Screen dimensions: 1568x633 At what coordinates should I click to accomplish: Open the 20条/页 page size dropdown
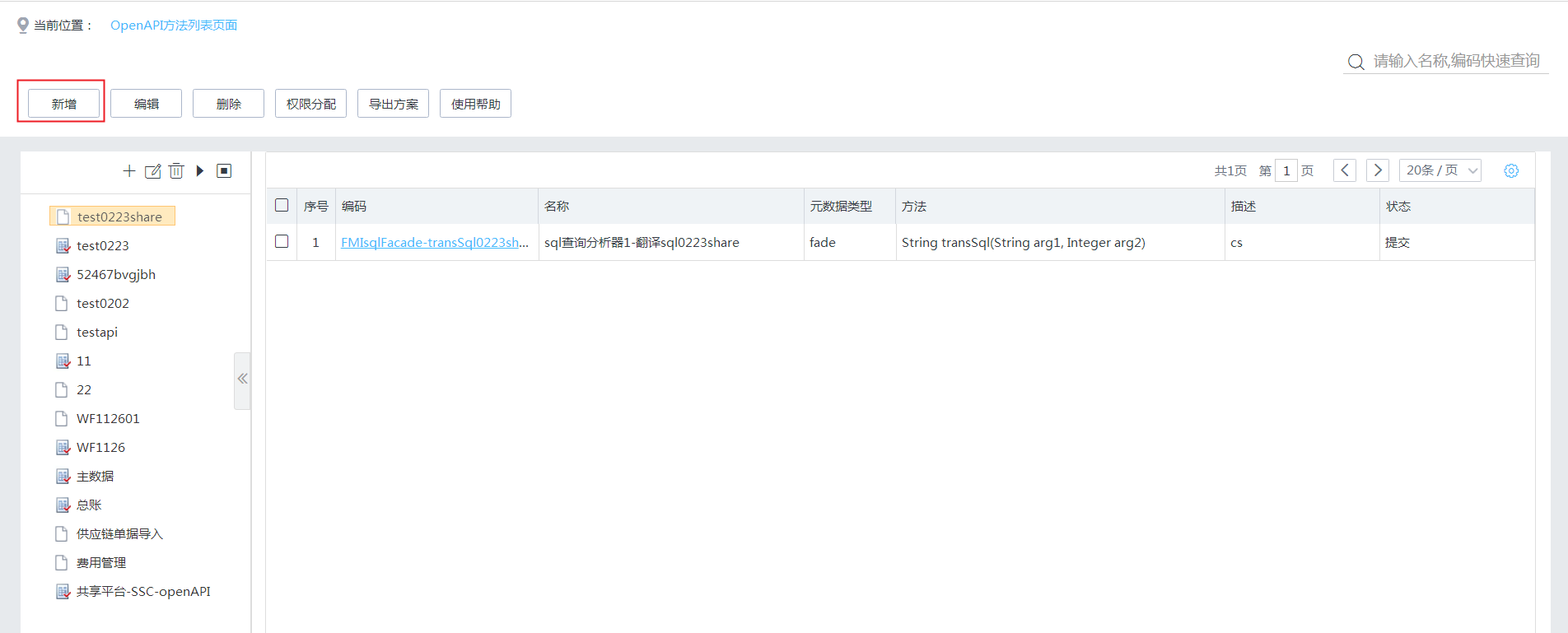[1440, 170]
